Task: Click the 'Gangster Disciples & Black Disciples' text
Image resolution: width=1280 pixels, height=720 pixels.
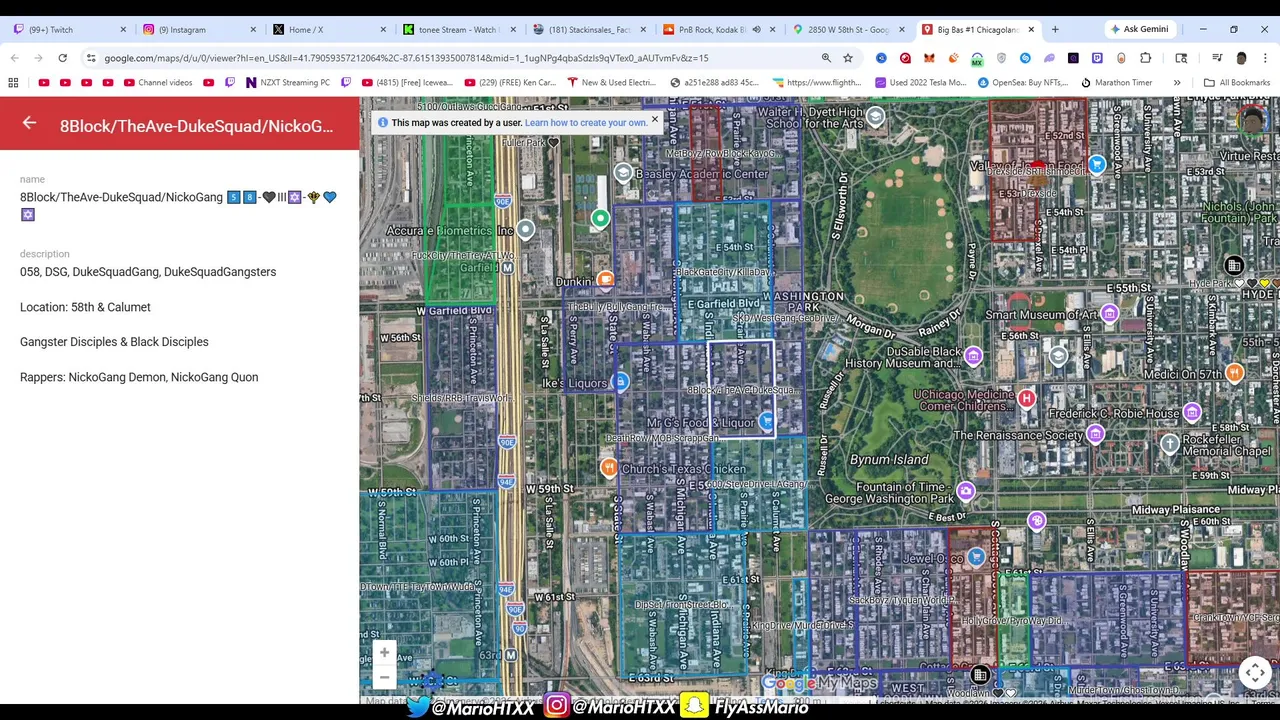Action: click(114, 342)
